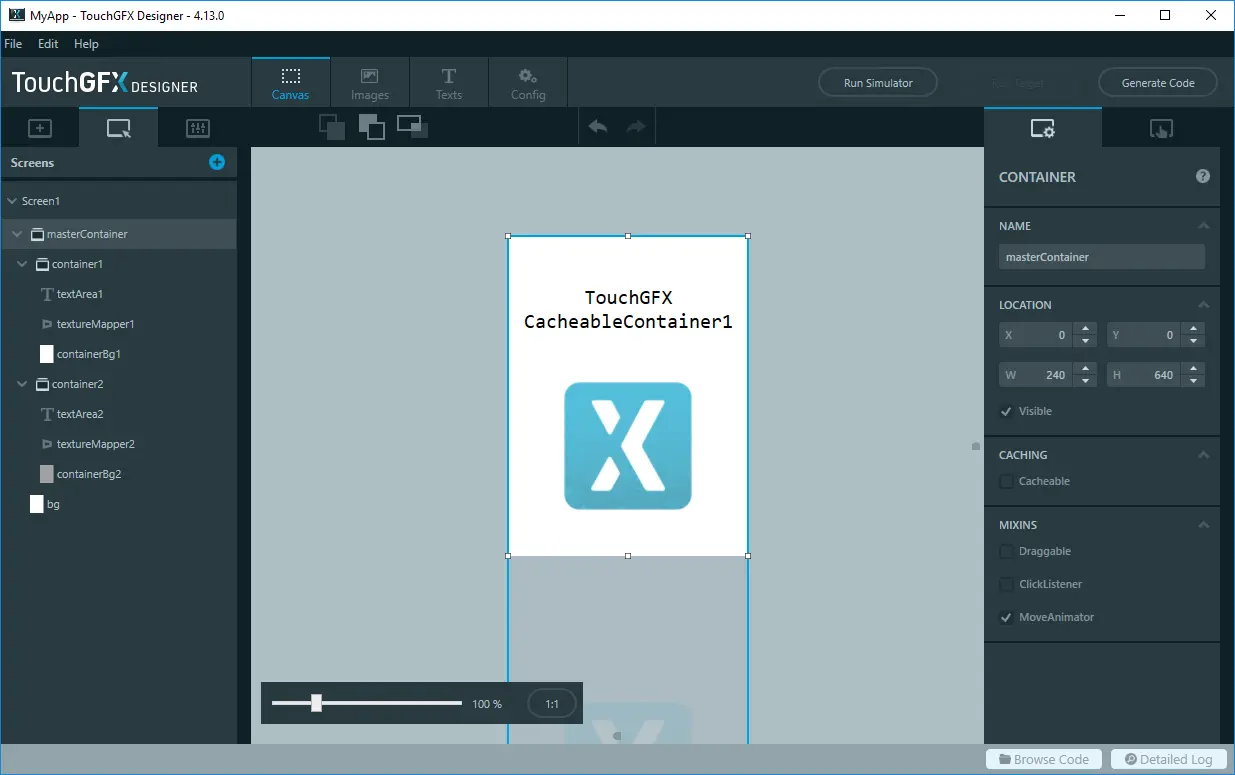Collapse the NAME section

point(1204,226)
